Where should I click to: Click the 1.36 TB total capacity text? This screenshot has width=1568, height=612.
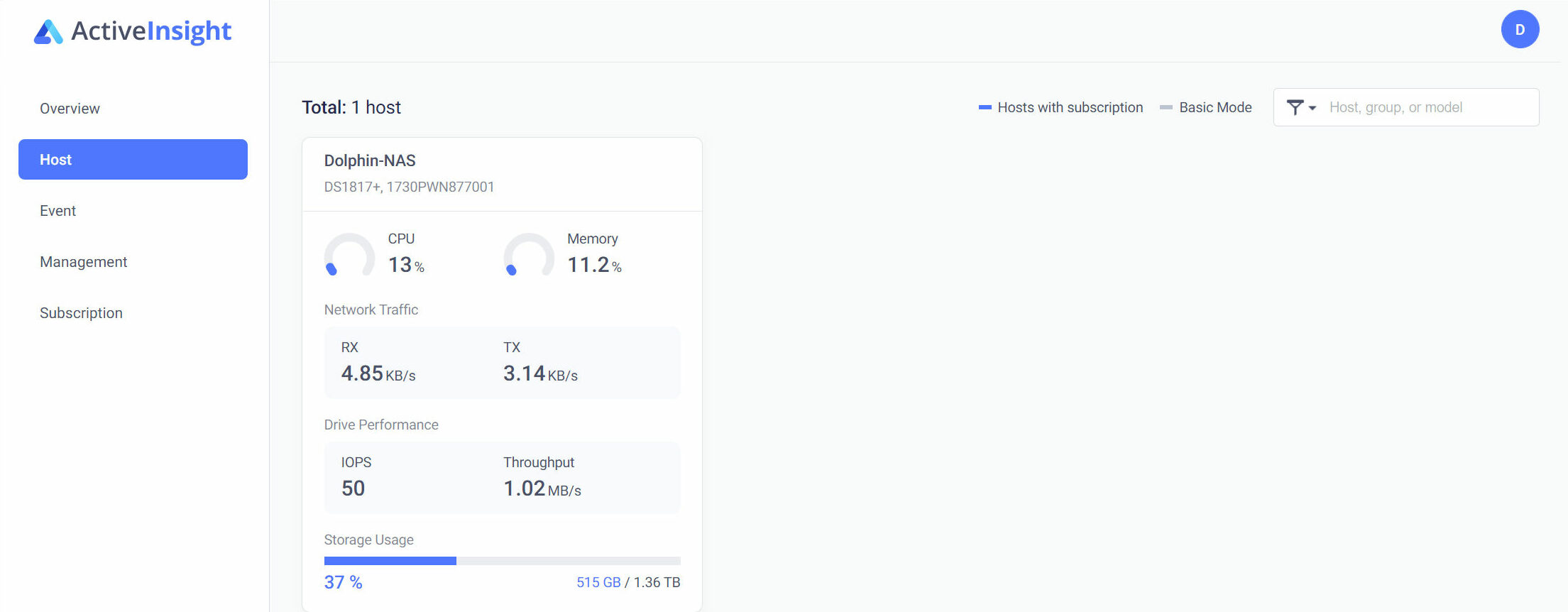point(657,582)
